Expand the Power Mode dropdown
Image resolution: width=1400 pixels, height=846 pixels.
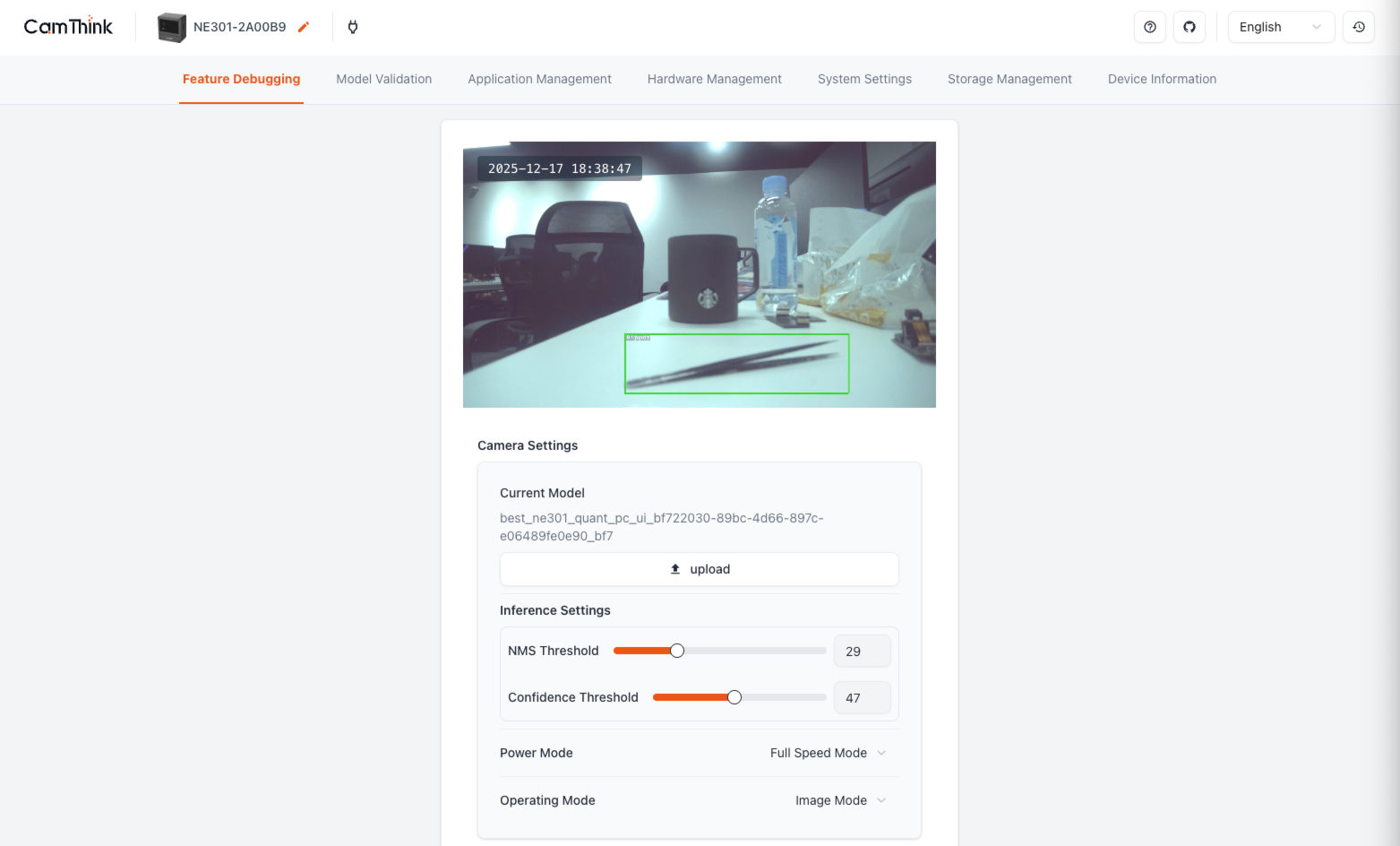click(x=826, y=753)
